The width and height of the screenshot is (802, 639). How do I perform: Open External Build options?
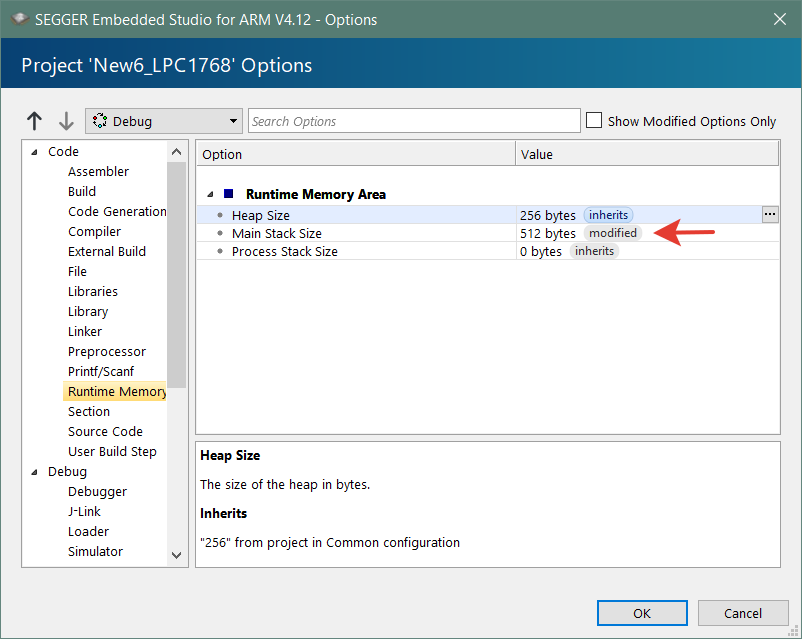tap(107, 251)
